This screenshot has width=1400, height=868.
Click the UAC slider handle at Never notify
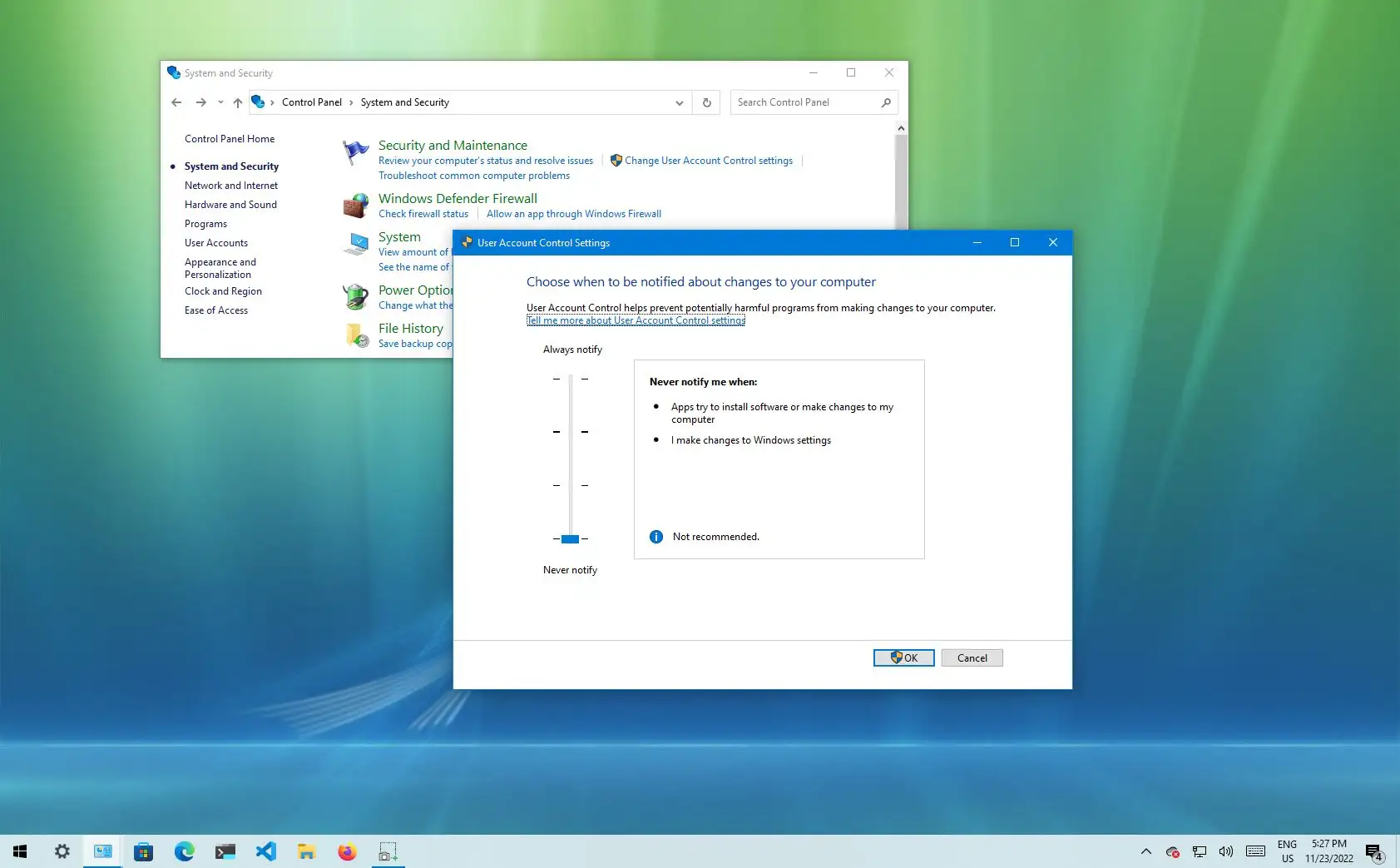click(570, 538)
